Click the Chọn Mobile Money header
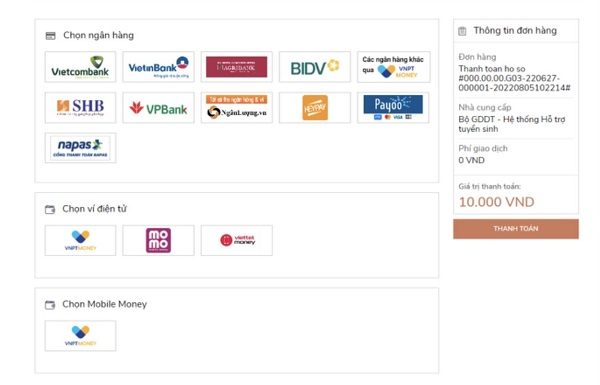 coord(104,304)
